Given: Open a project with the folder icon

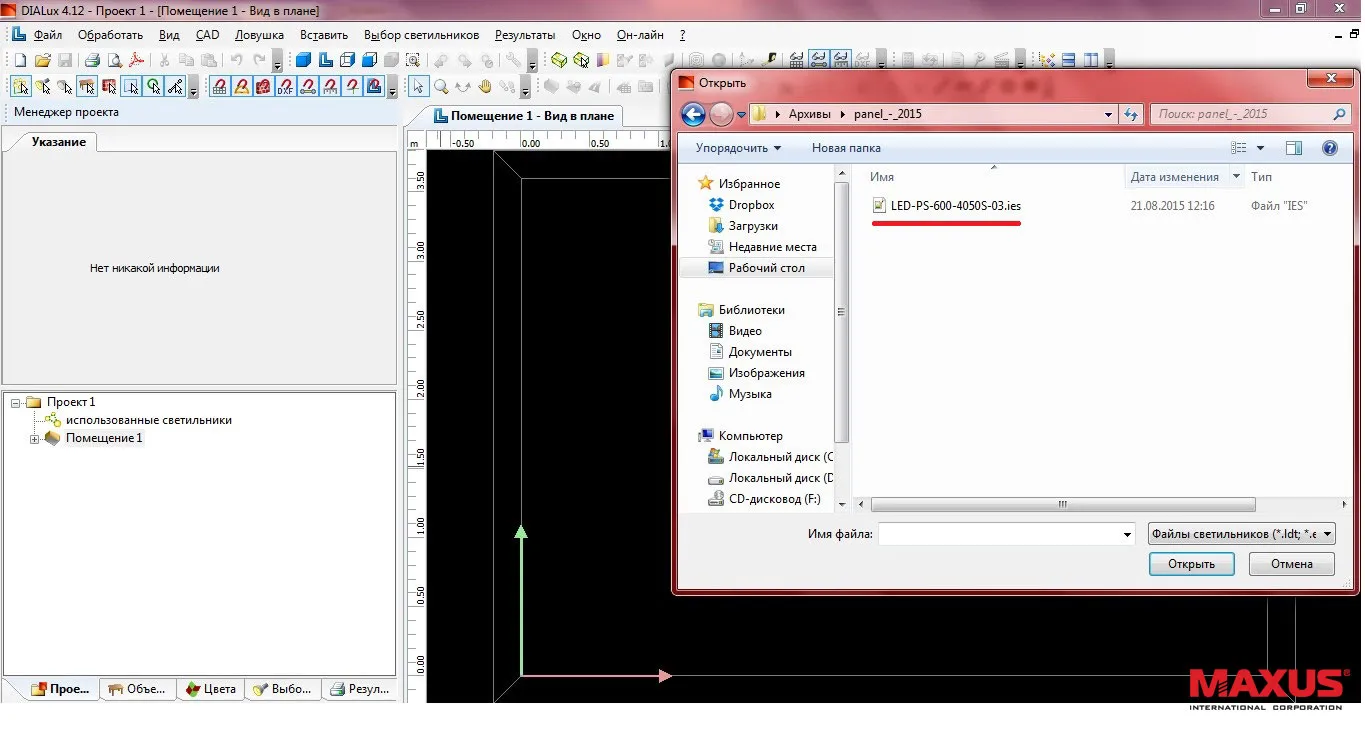Looking at the screenshot, I should [43, 60].
